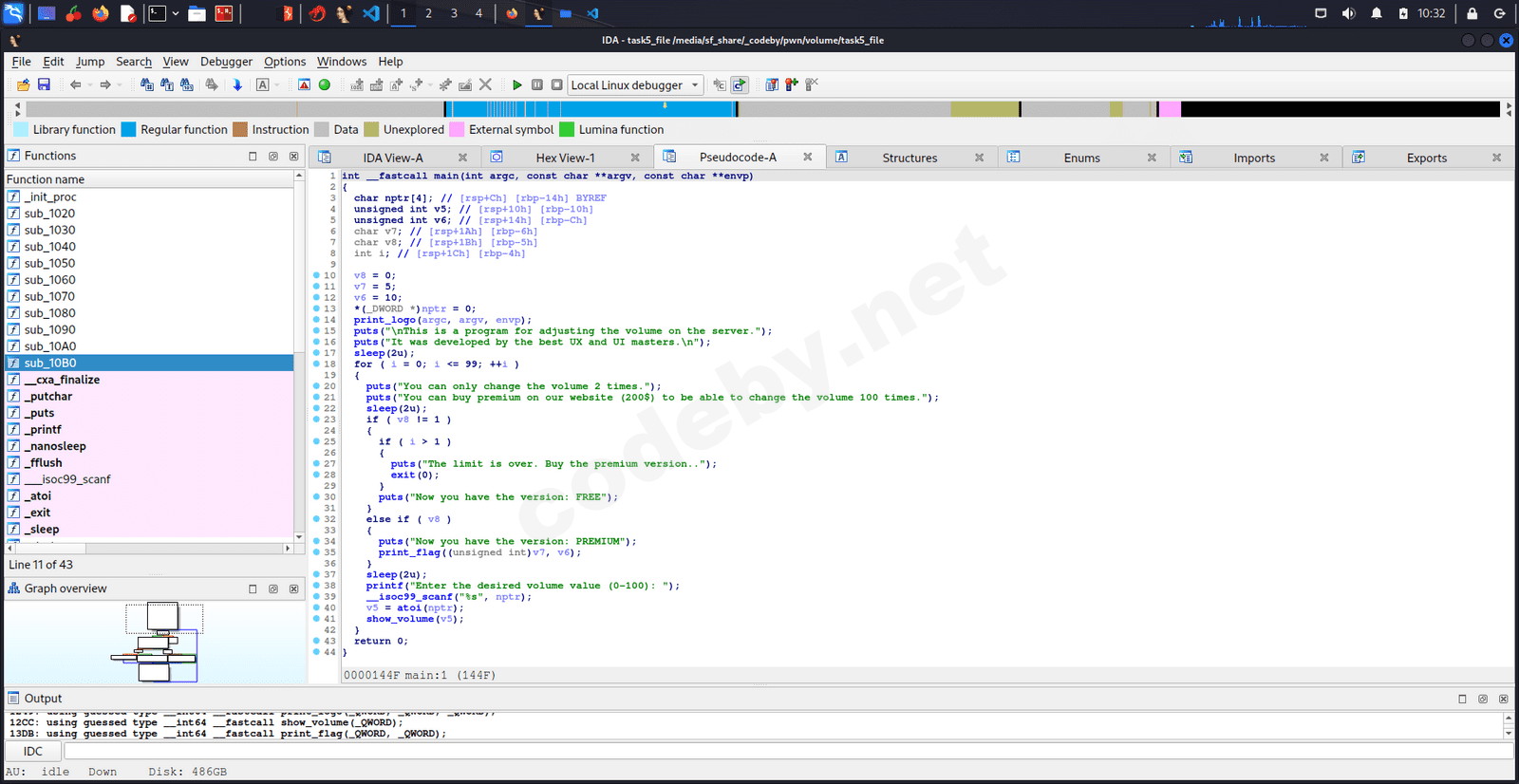1519x784 pixels.
Task: Close the Pseudocode-A tab
Action: (808, 158)
